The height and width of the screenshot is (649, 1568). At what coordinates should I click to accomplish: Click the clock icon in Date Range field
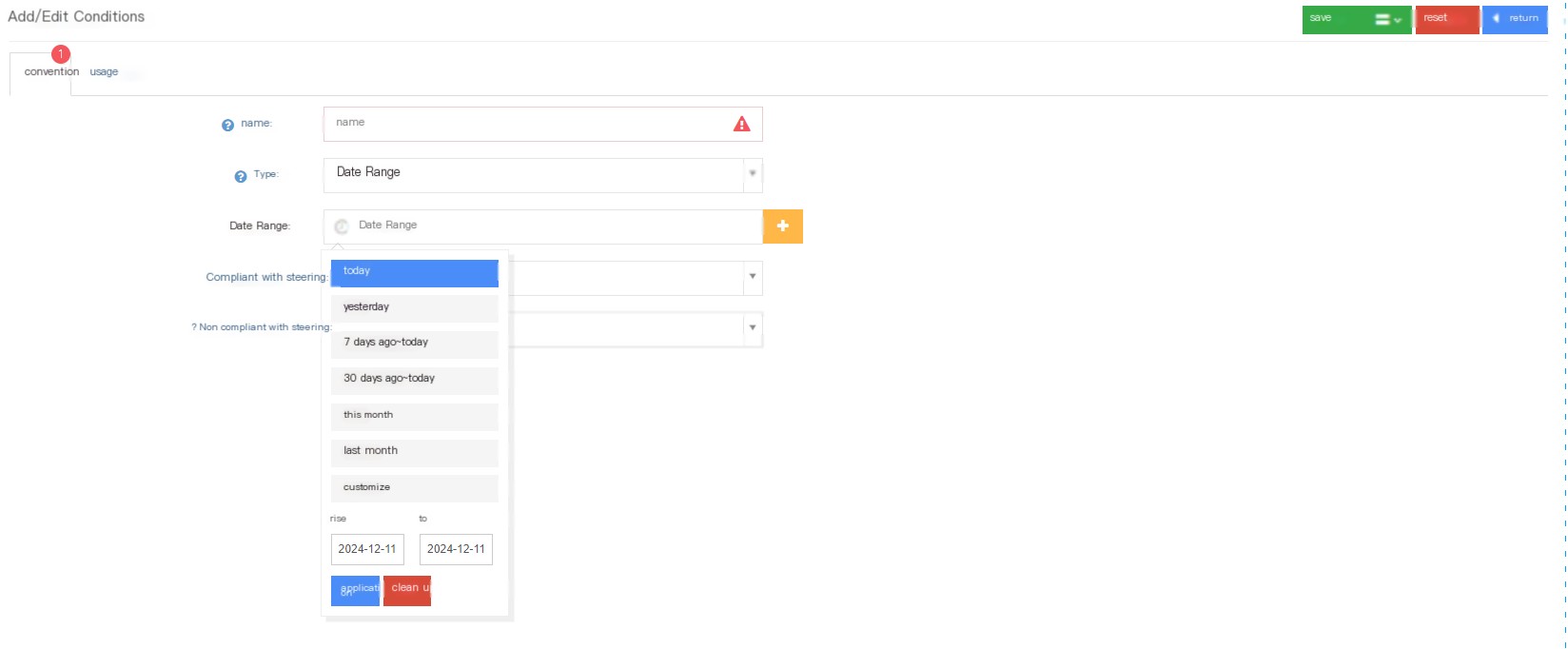tap(342, 226)
